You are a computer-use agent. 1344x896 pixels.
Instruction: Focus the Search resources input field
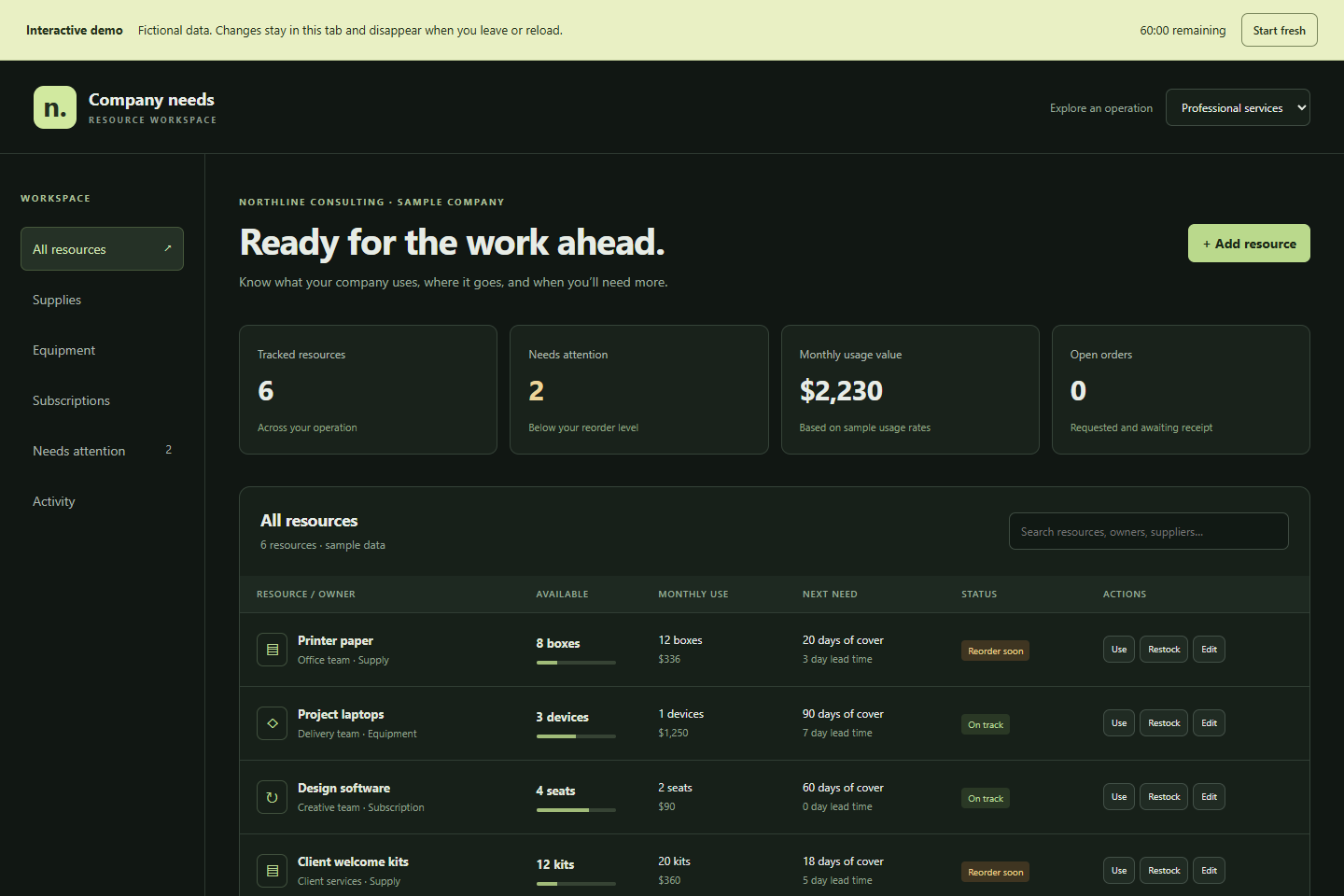pyautogui.click(x=1148, y=531)
